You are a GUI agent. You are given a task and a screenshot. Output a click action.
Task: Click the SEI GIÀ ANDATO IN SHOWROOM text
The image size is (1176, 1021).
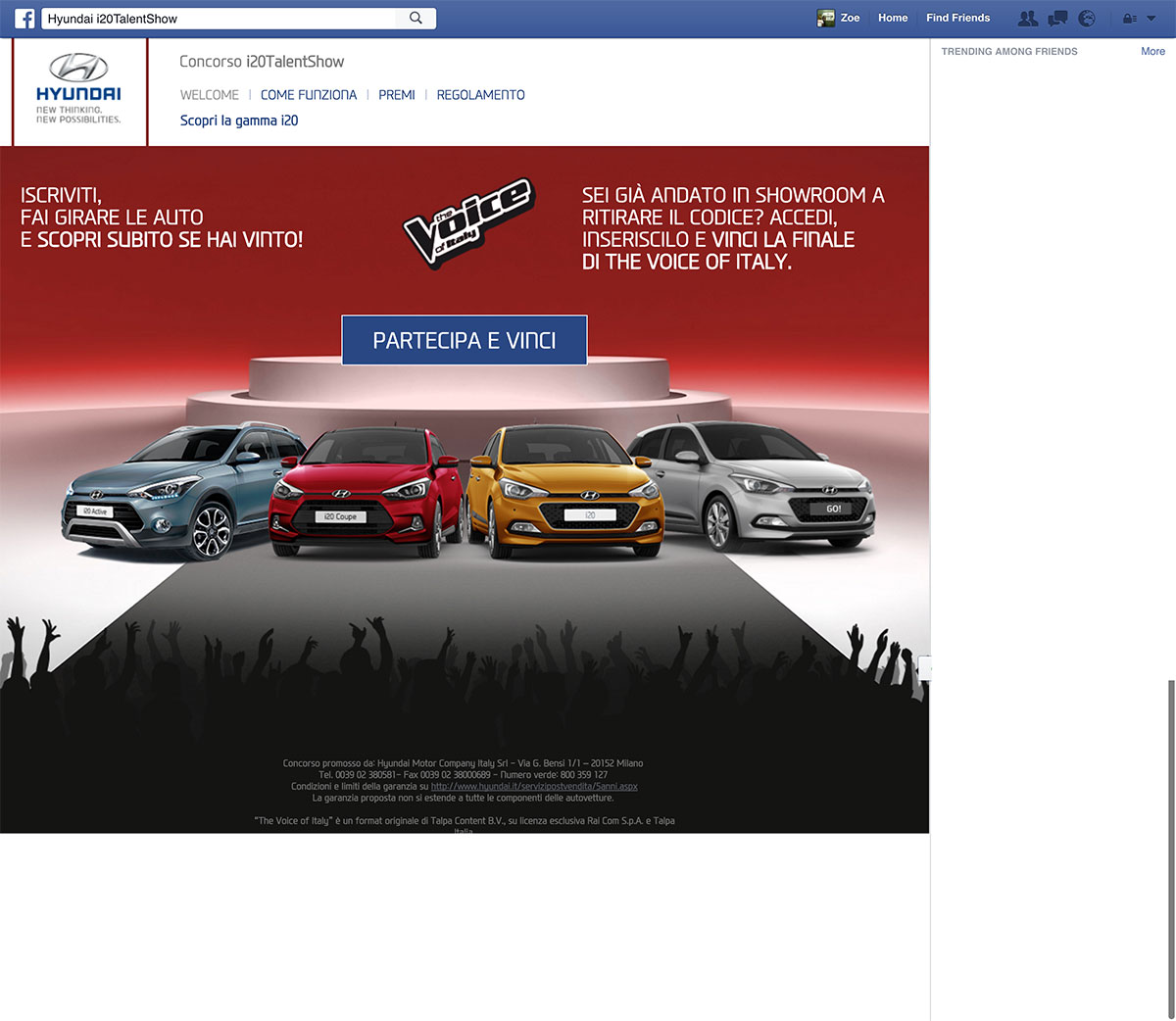(x=733, y=228)
